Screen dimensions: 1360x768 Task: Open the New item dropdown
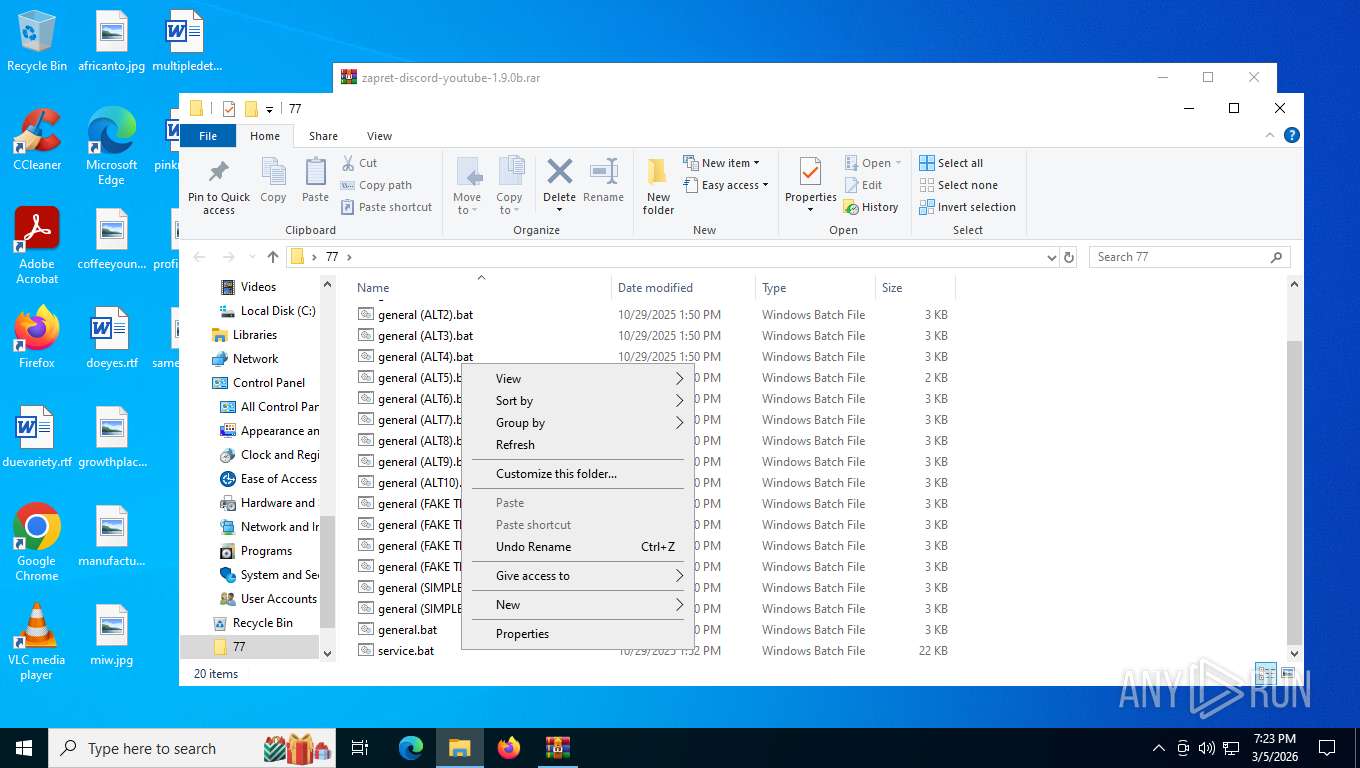tap(721, 163)
